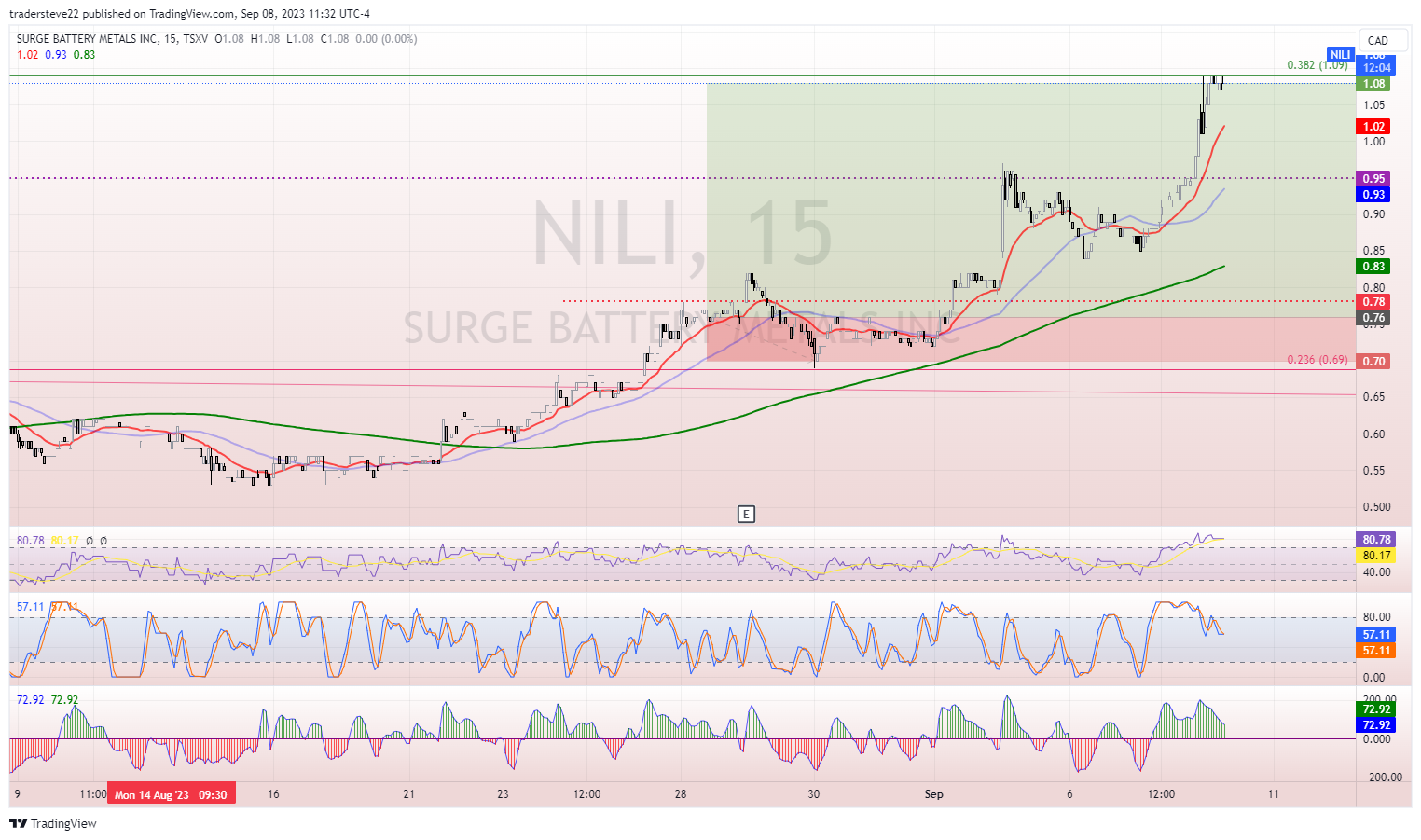Click the '30' date on time axis

point(814,794)
